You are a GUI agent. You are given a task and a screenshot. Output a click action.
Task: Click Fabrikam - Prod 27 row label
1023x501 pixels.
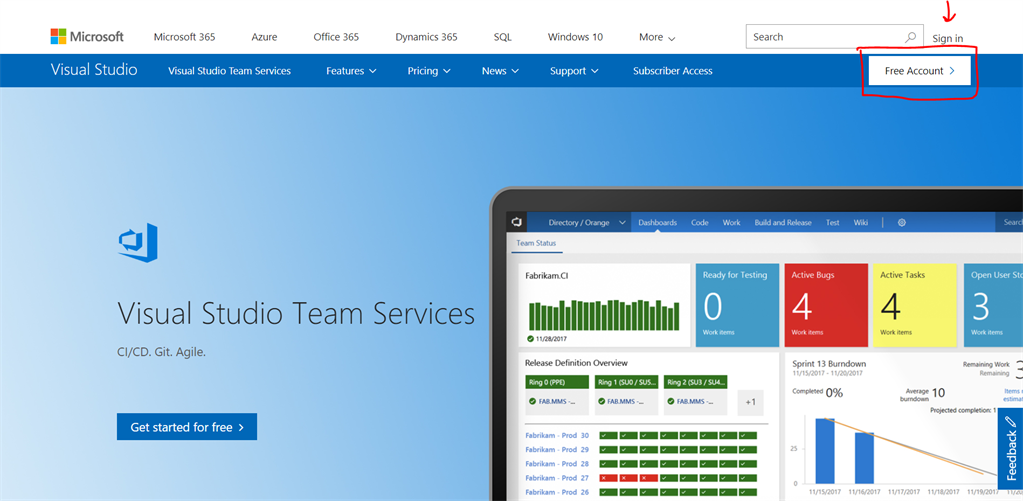point(557,478)
